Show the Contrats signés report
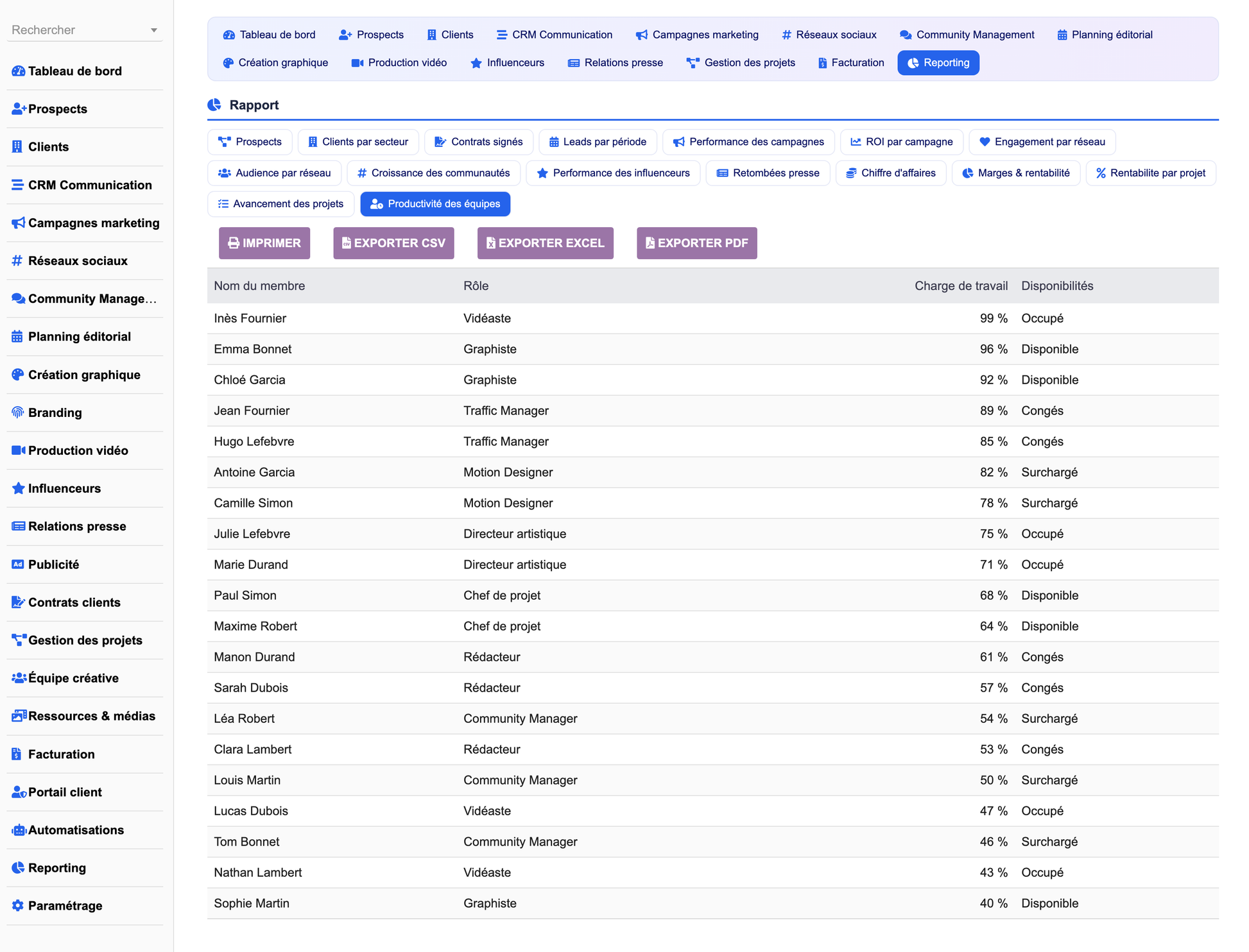Image resolution: width=1249 pixels, height=952 pixels. coord(479,142)
